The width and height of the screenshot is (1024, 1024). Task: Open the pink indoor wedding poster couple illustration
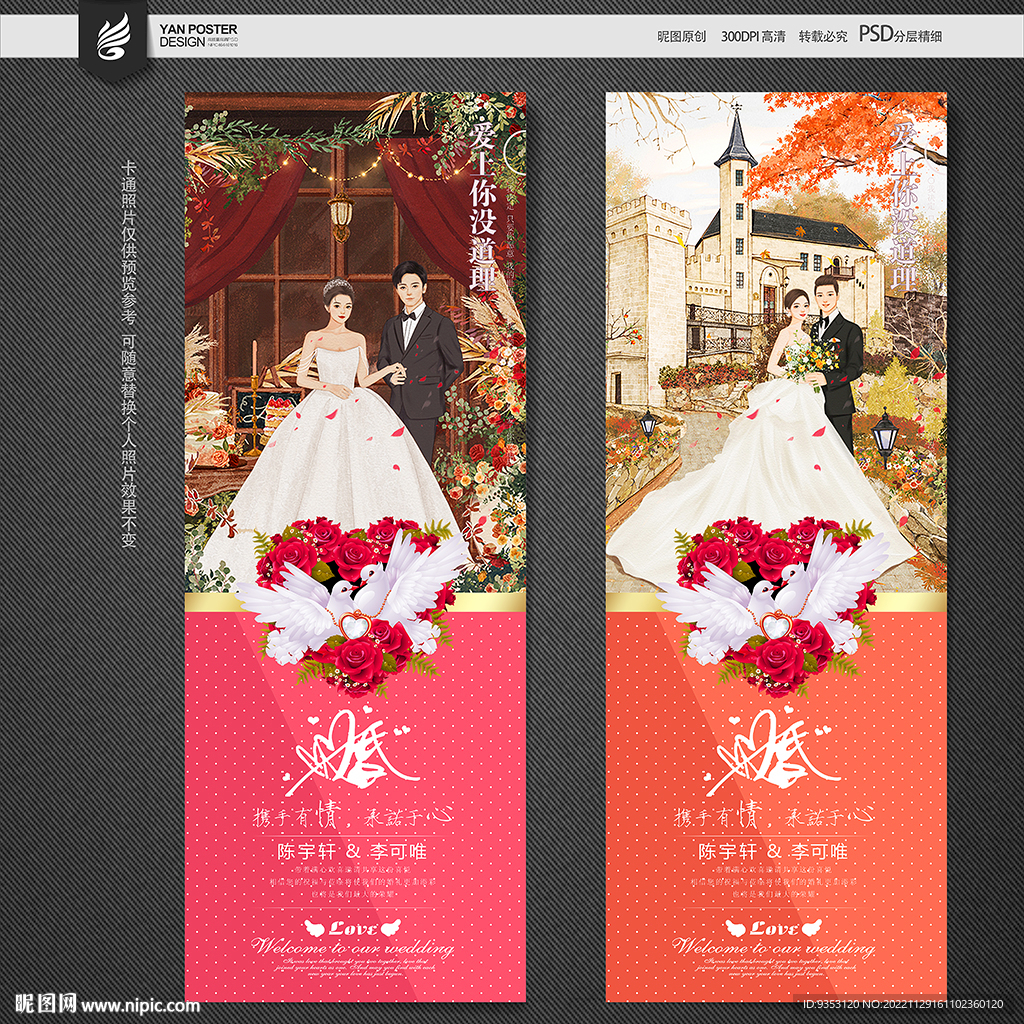pyautogui.click(x=355, y=343)
